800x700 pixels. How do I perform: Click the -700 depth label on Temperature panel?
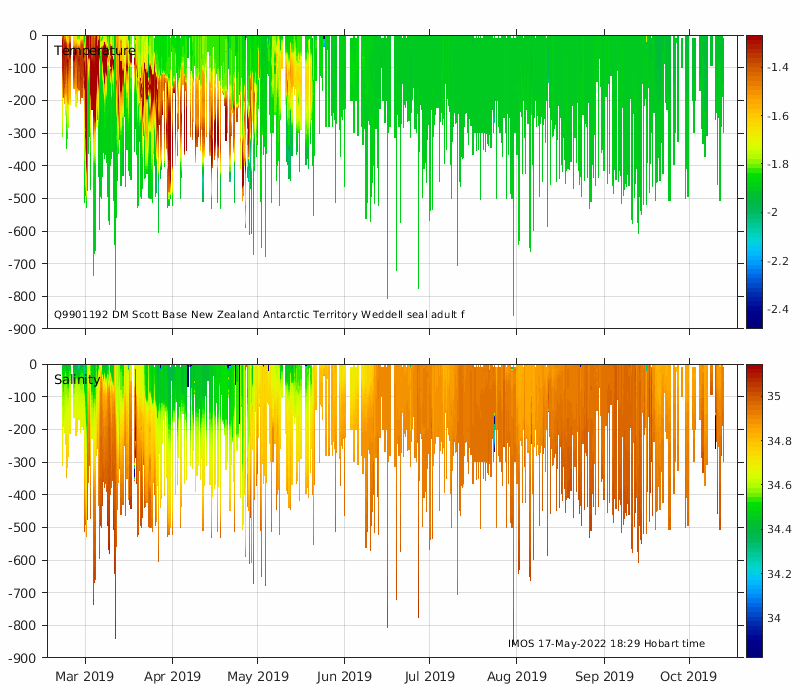point(22,264)
